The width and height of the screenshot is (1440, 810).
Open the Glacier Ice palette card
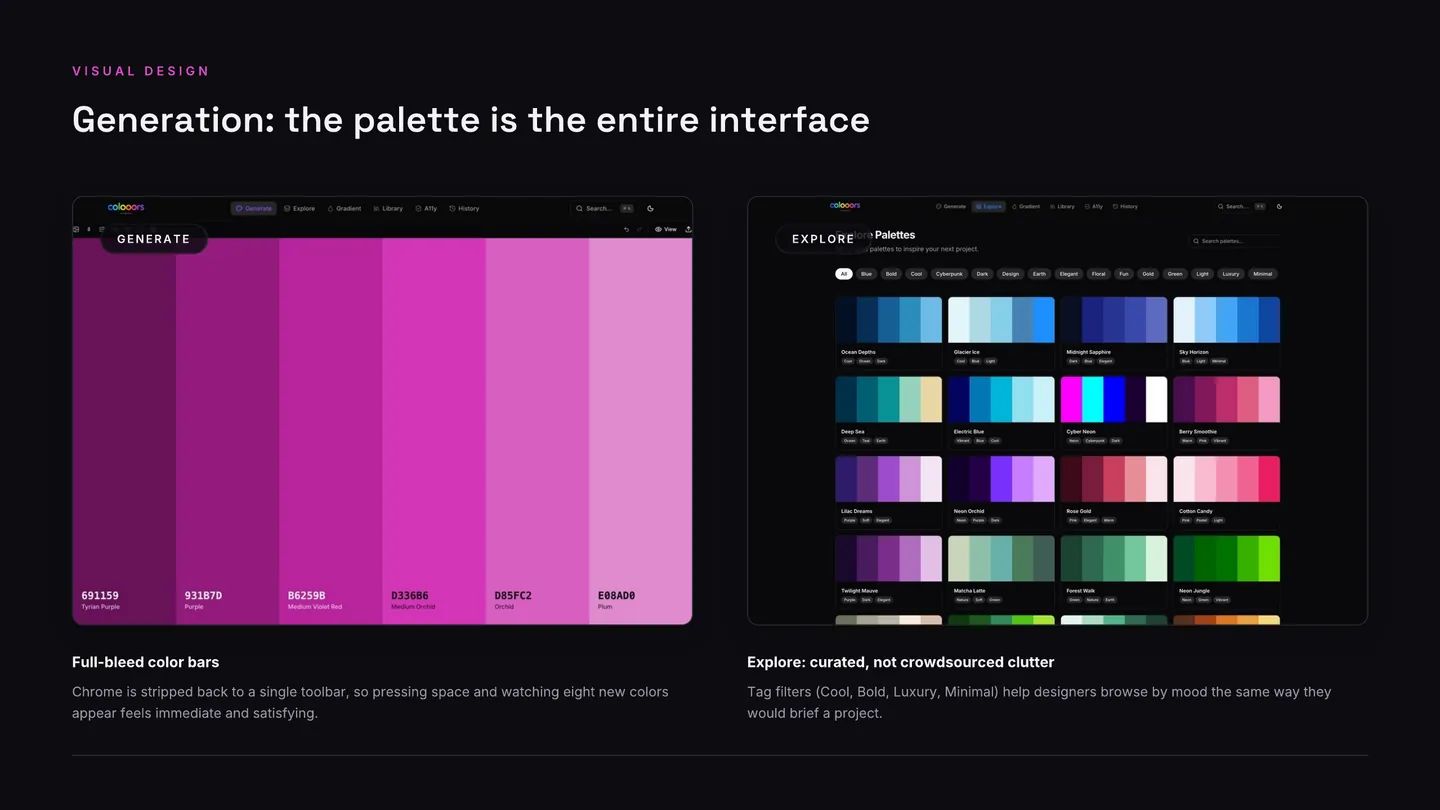tap(1001, 332)
